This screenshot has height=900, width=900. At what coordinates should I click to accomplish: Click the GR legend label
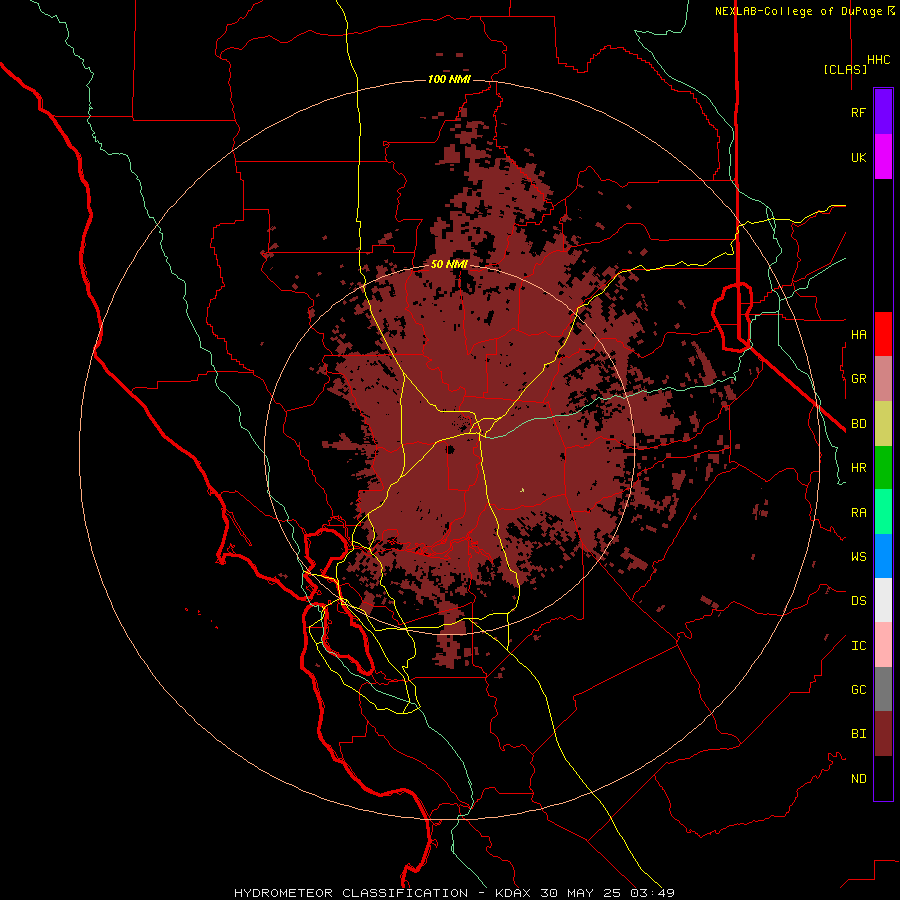859,379
